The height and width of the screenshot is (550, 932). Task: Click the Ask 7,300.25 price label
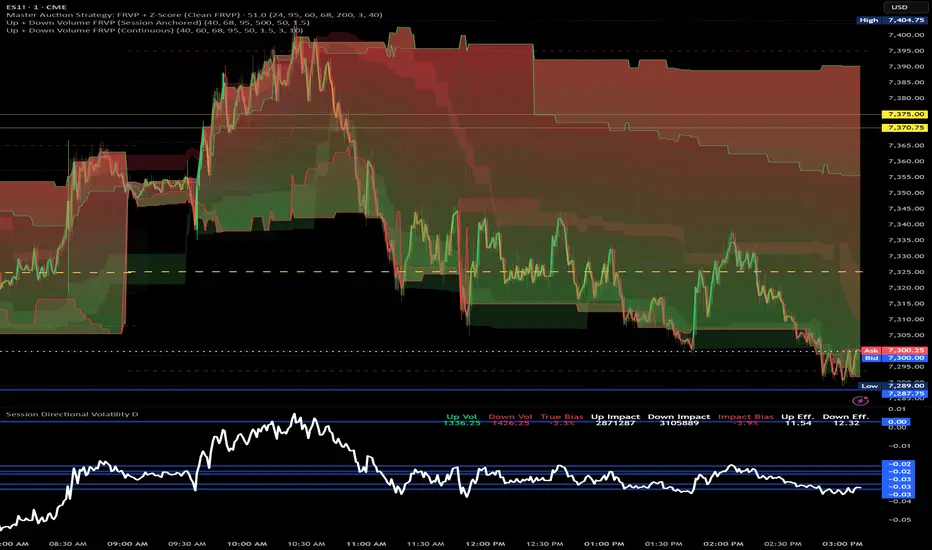[x=894, y=351]
